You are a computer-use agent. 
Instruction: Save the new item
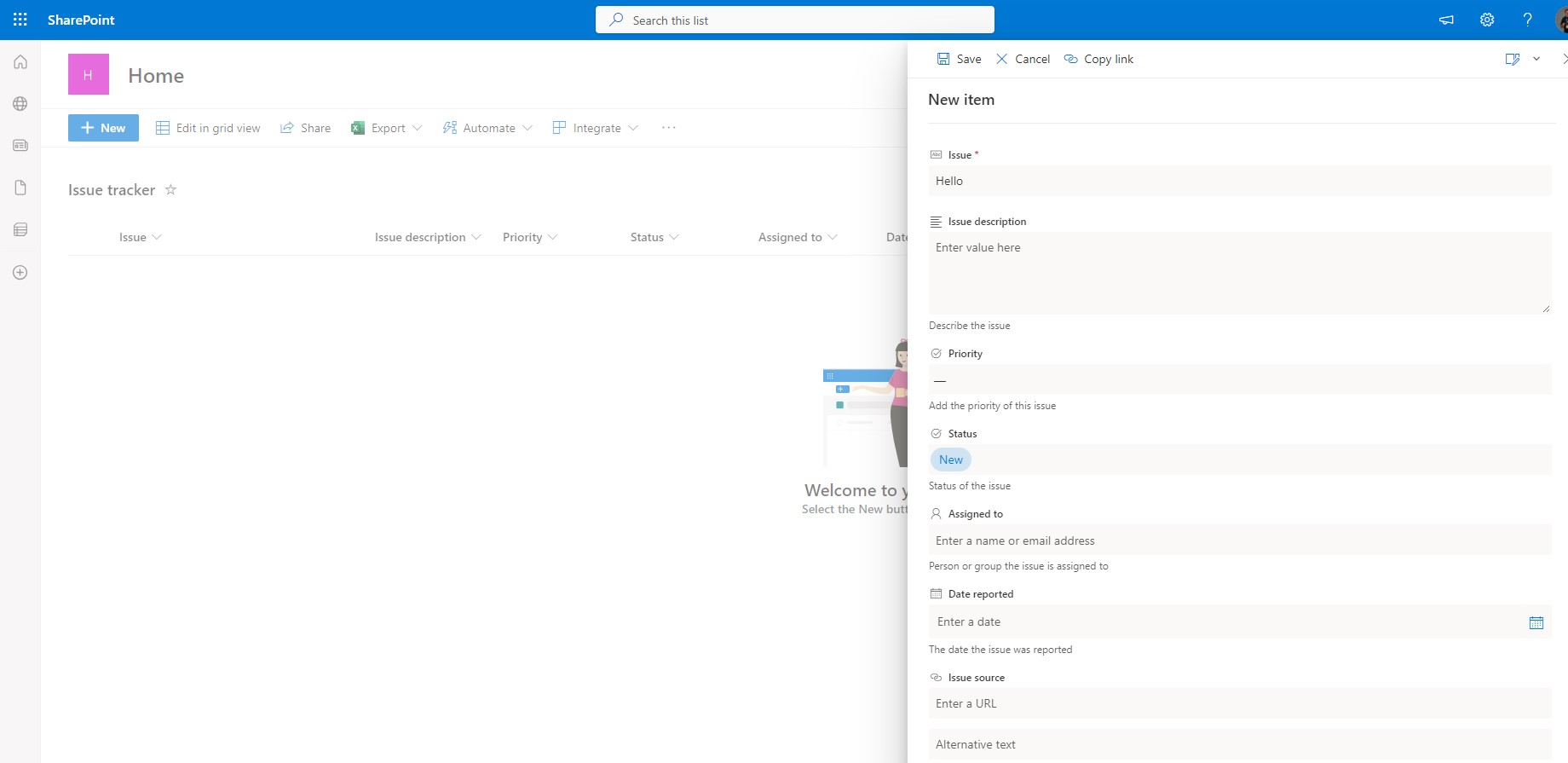point(959,59)
